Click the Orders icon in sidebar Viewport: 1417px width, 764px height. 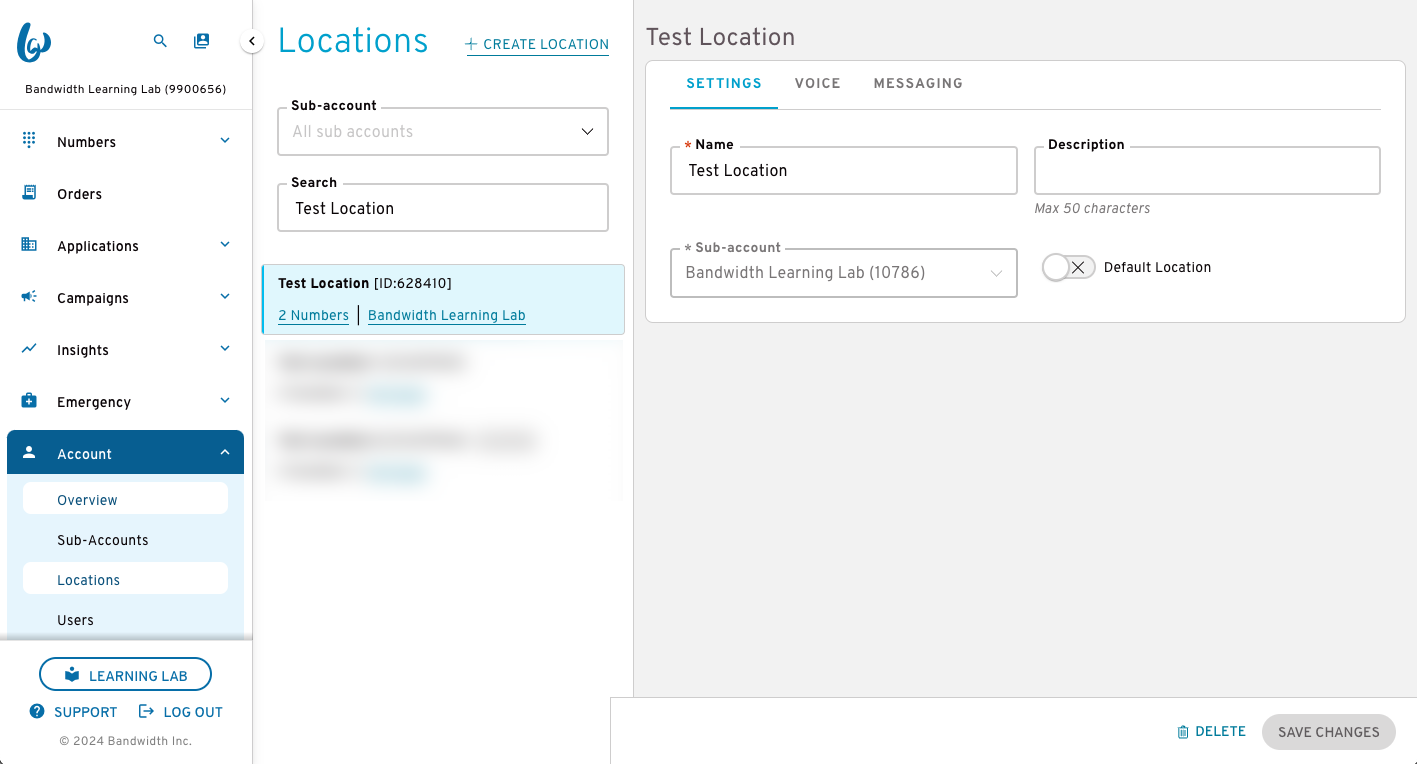29,193
